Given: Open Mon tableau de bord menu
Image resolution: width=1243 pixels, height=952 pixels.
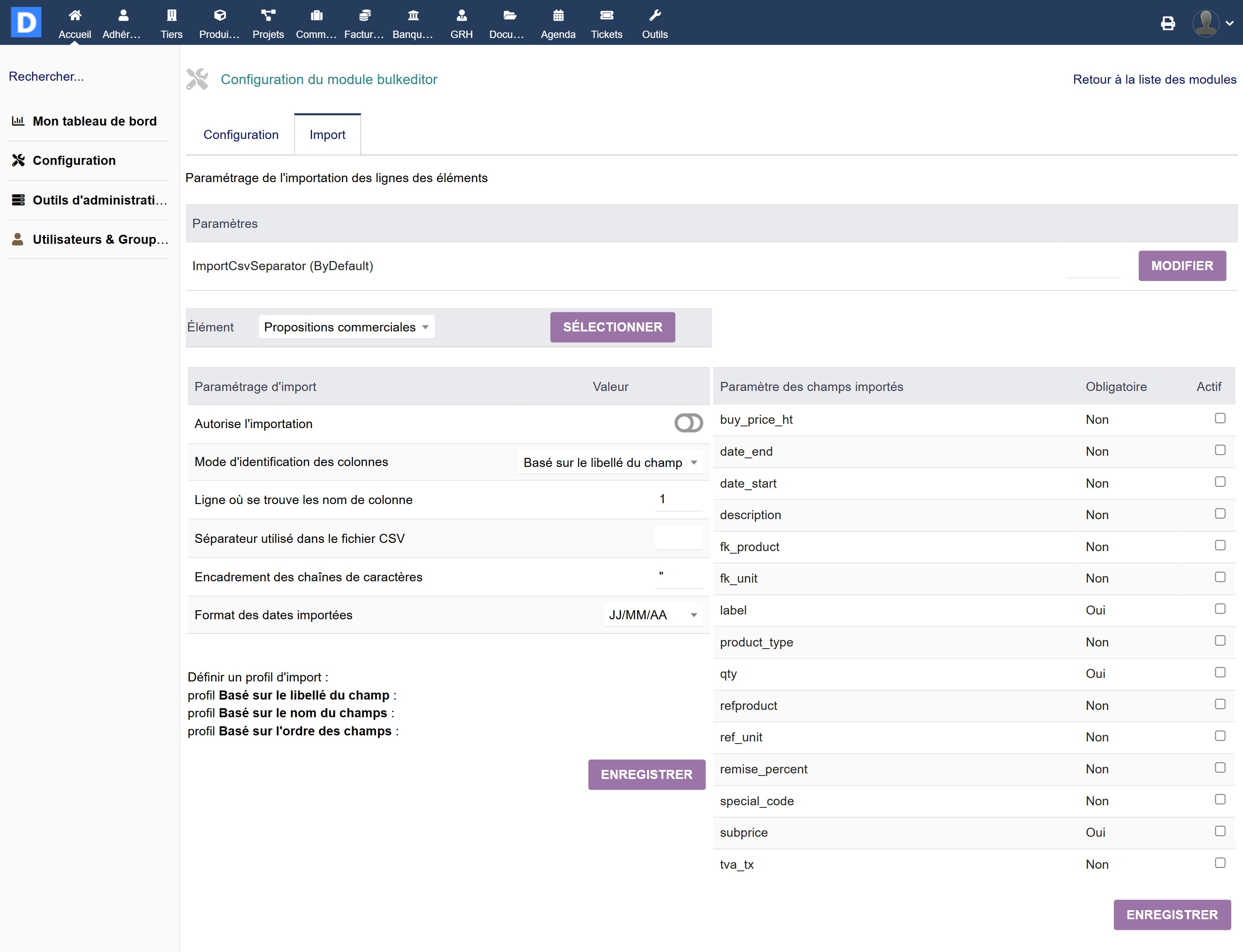Looking at the screenshot, I should (94, 121).
